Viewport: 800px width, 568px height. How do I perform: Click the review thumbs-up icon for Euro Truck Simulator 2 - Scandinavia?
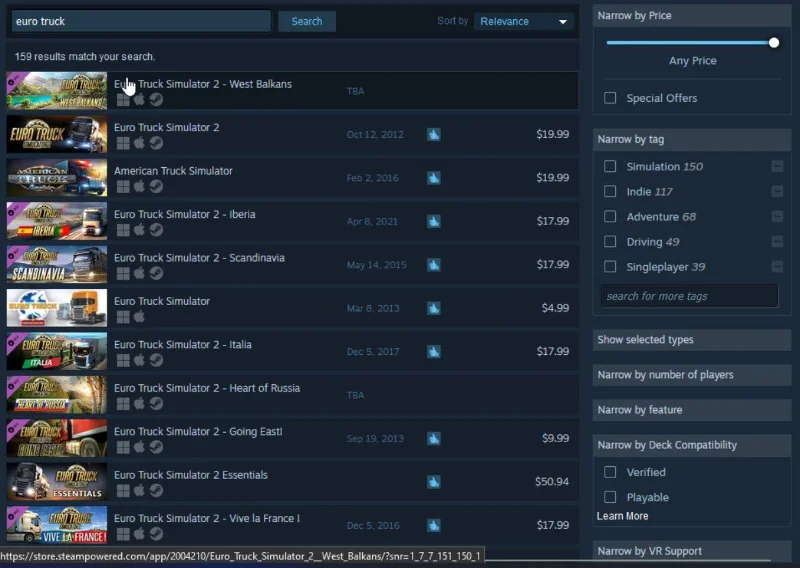tap(434, 265)
